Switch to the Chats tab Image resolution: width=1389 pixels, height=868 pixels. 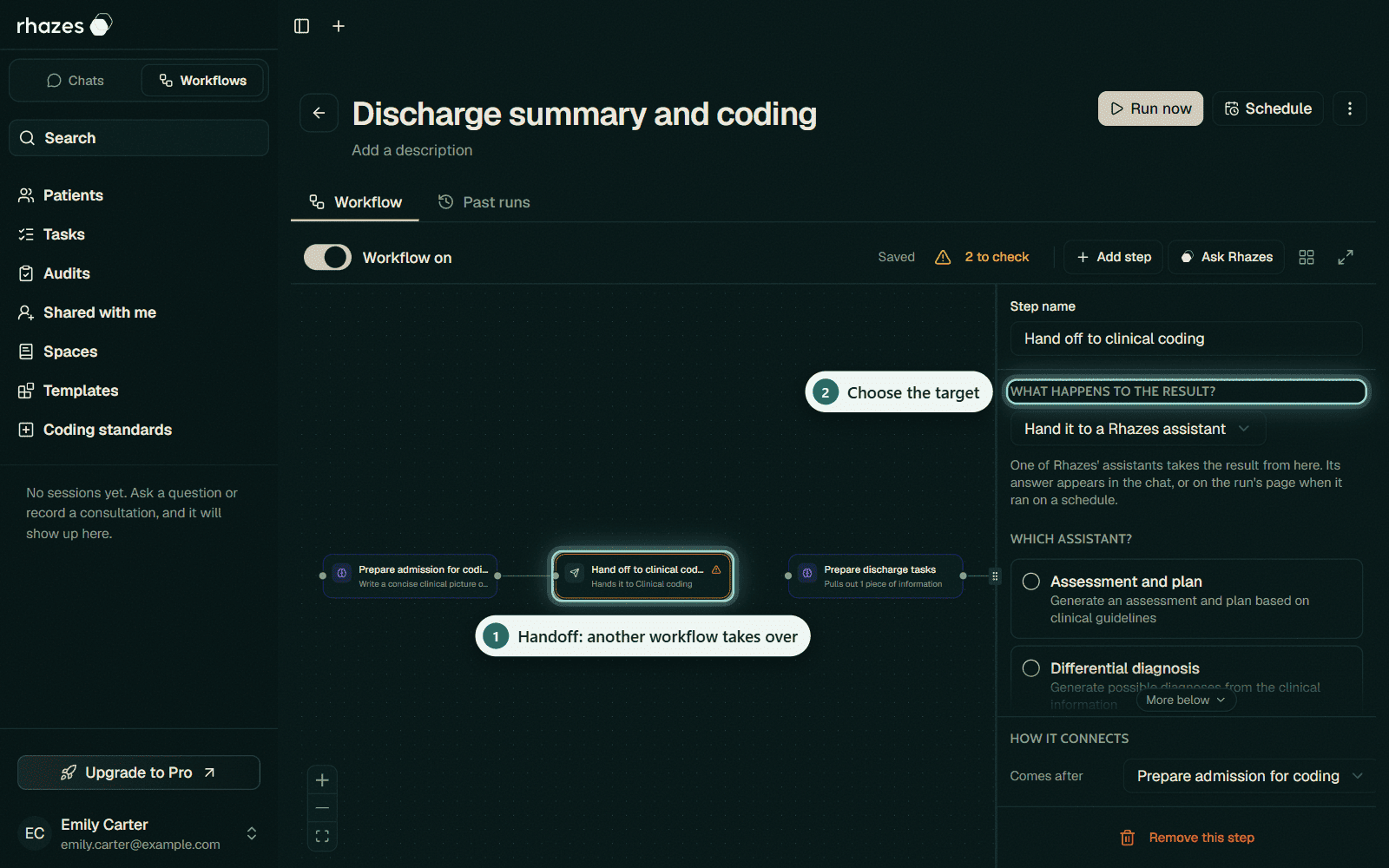click(76, 81)
